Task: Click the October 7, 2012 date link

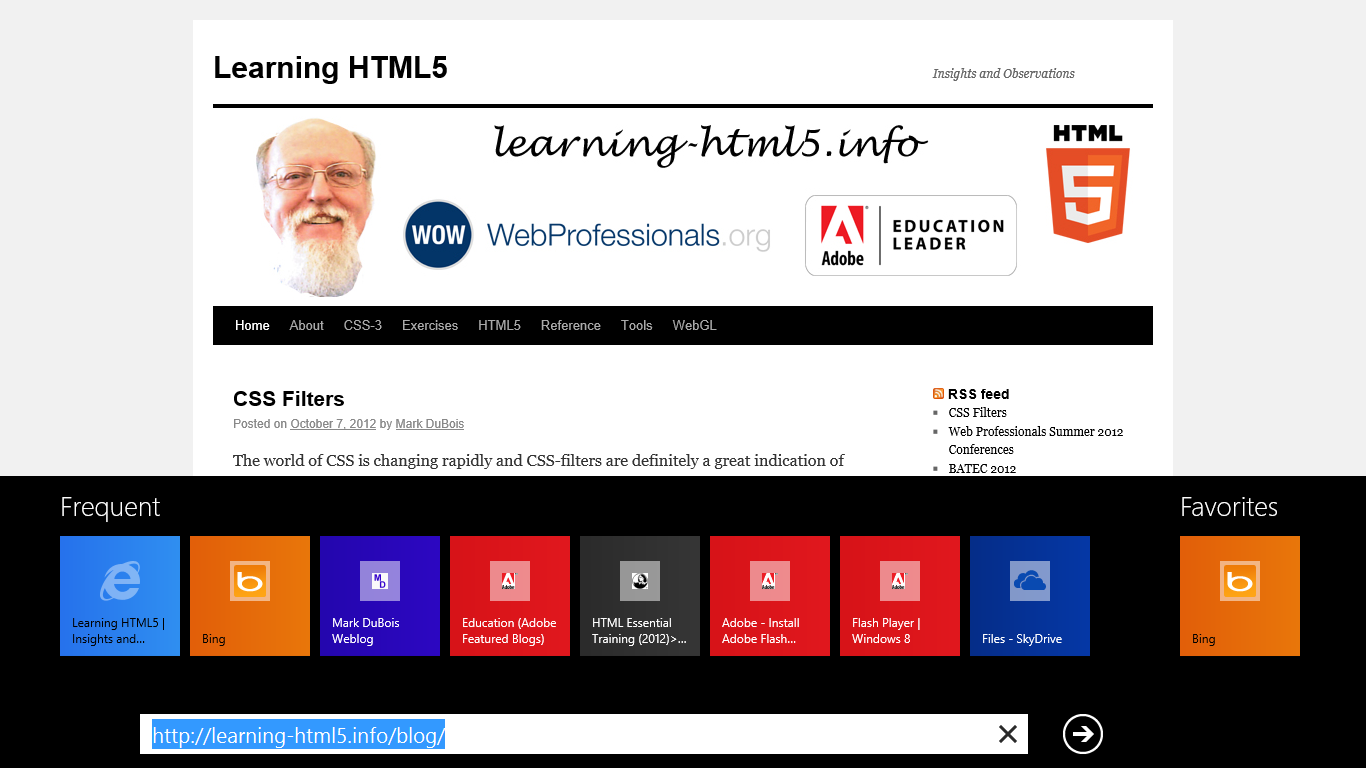Action: 333,424
